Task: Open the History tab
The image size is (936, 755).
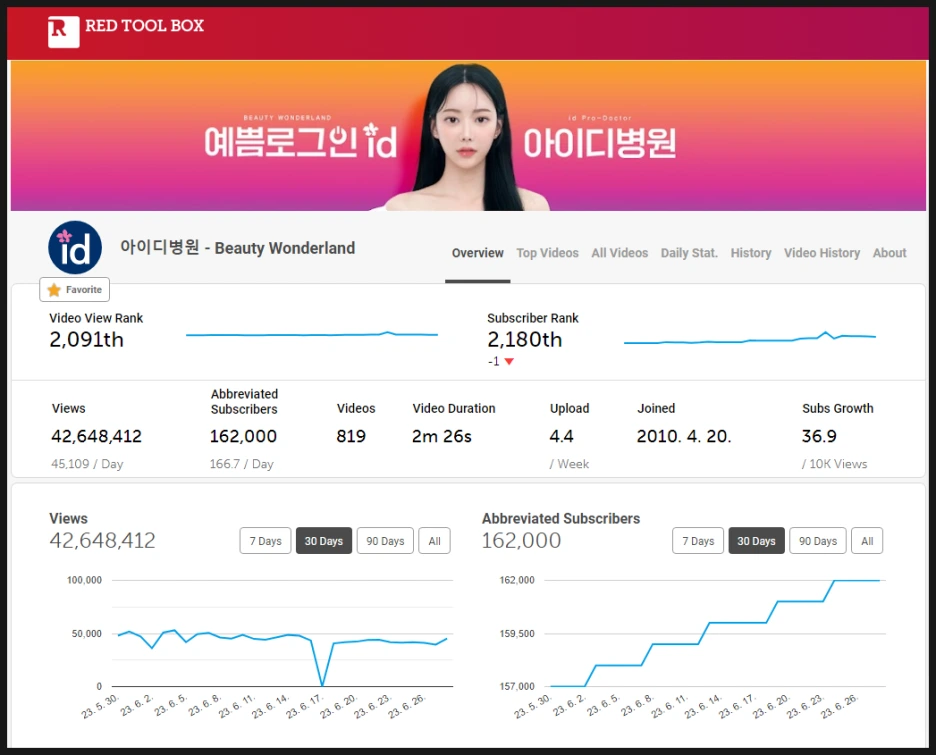Action: coord(751,253)
